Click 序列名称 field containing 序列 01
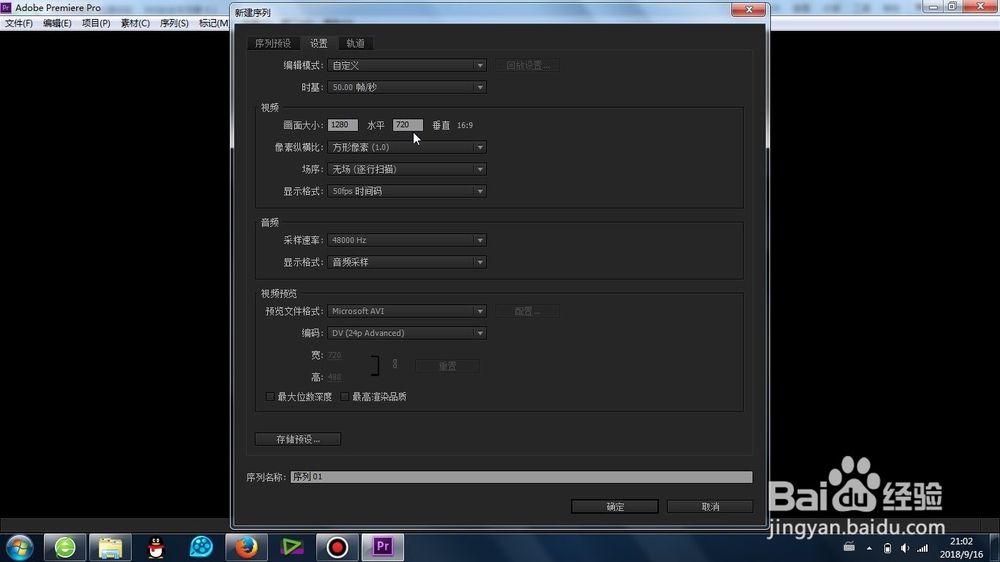Screen dimensions: 1000x562 click(x=521, y=477)
